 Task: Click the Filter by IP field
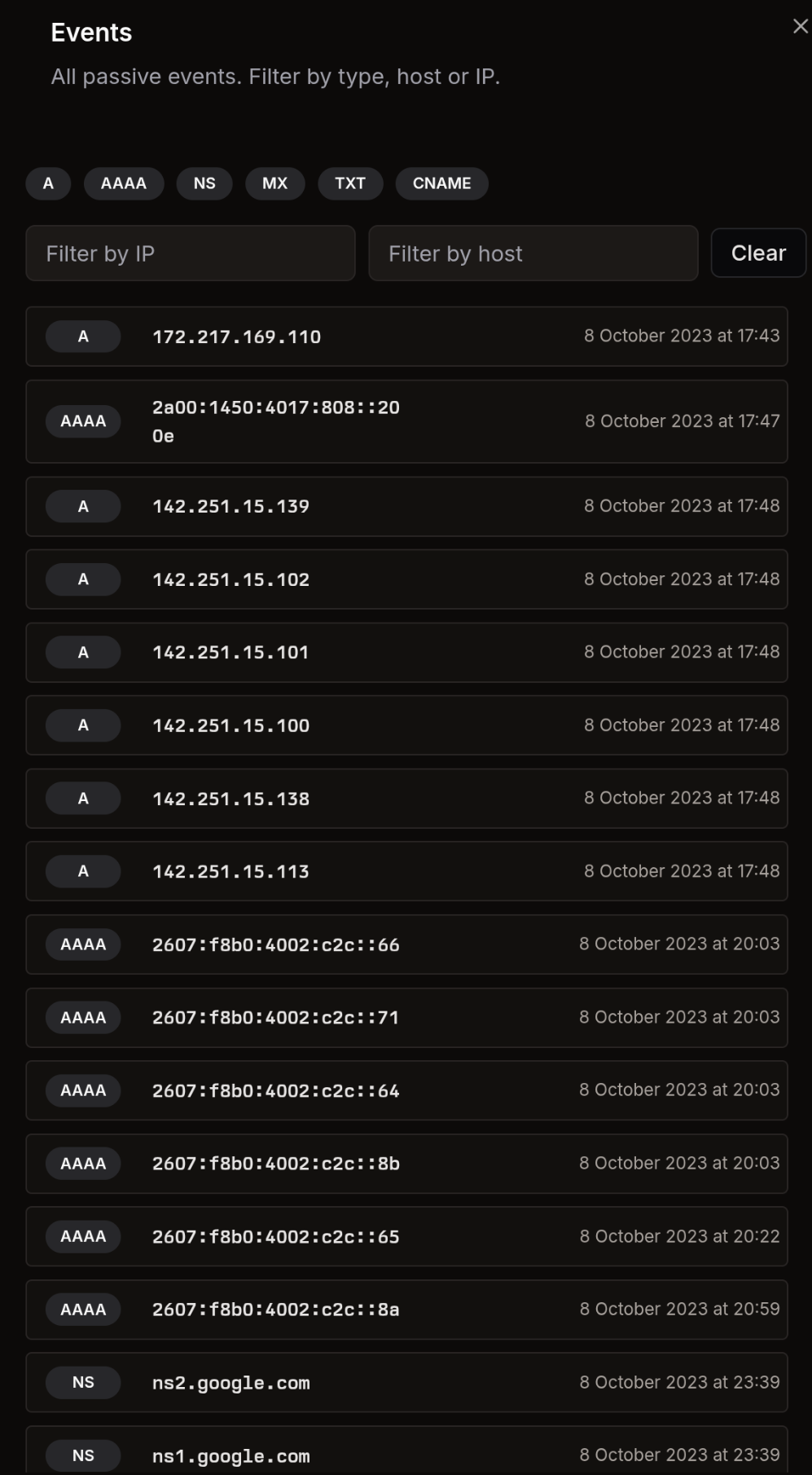click(x=191, y=253)
